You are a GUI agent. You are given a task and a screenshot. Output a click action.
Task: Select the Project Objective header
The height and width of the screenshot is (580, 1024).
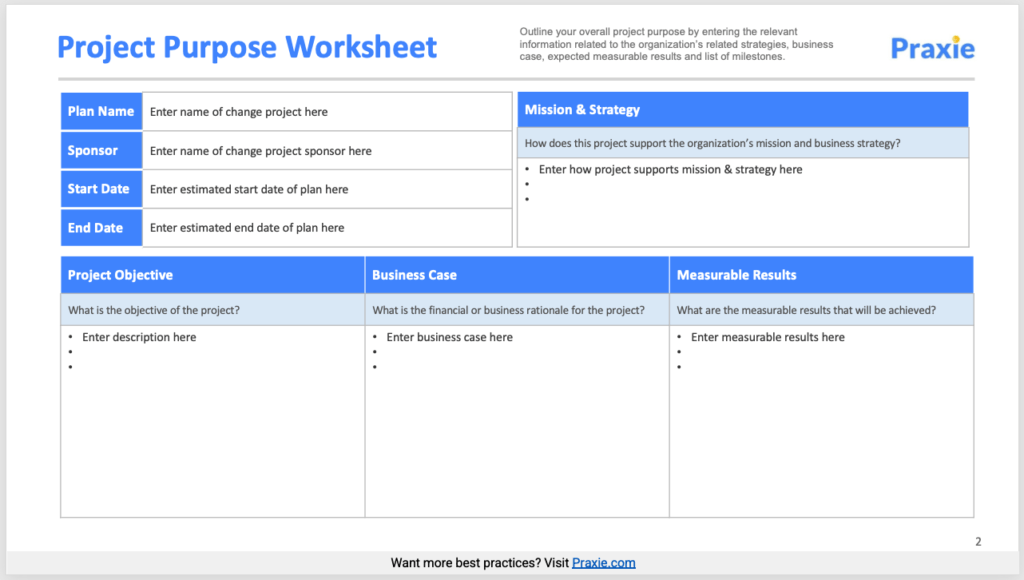pyautogui.click(x=212, y=275)
